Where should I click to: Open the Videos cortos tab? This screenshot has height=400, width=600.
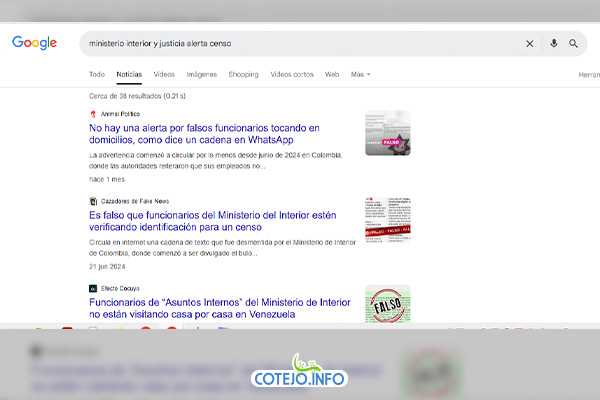click(292, 74)
